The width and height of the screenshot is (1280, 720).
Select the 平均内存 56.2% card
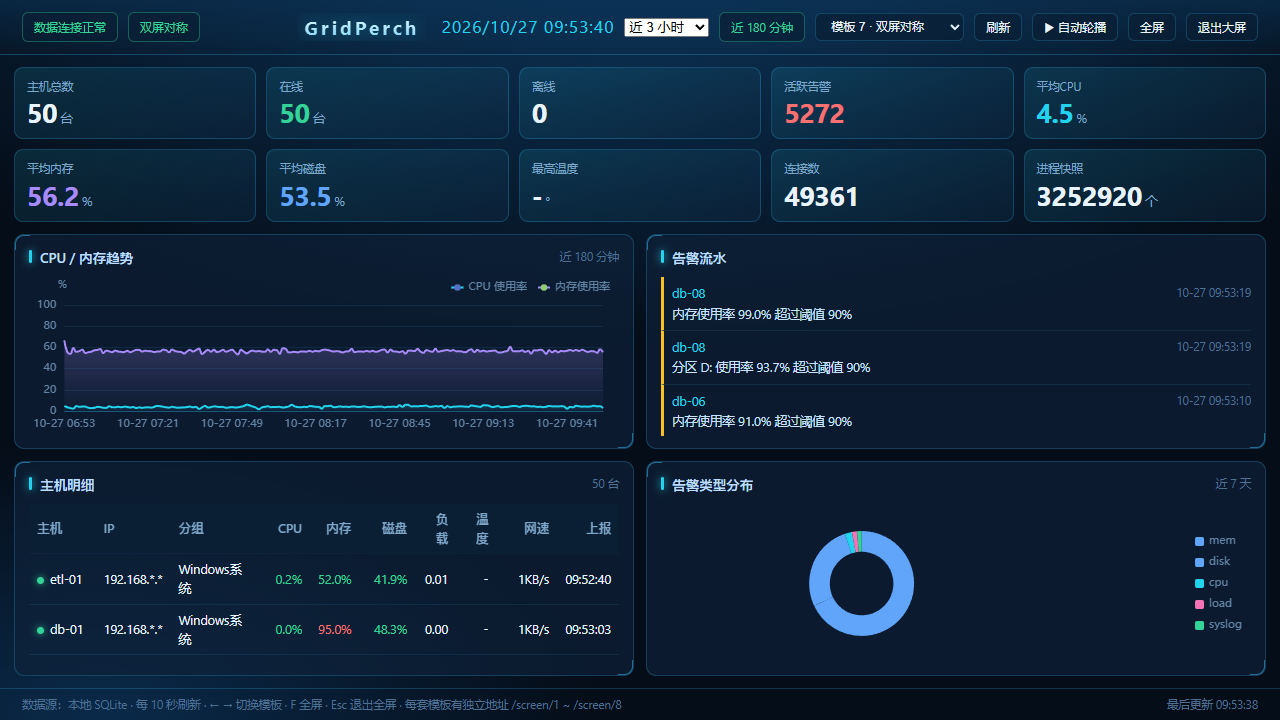pos(135,185)
